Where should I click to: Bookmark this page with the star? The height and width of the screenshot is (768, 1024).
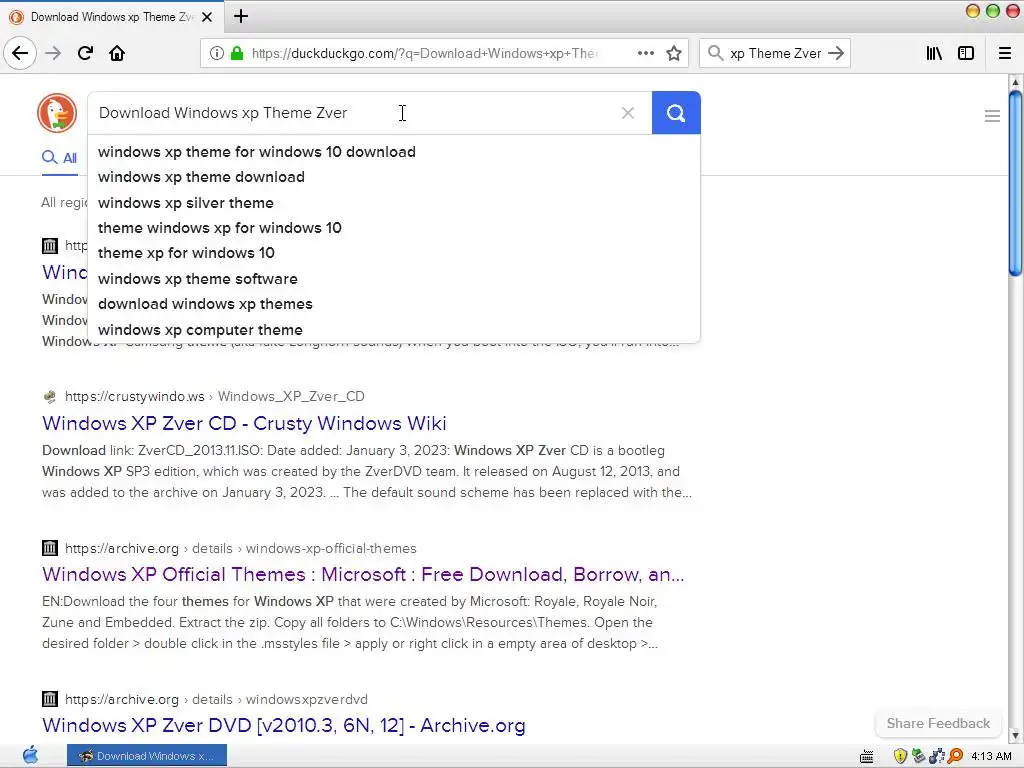point(674,54)
